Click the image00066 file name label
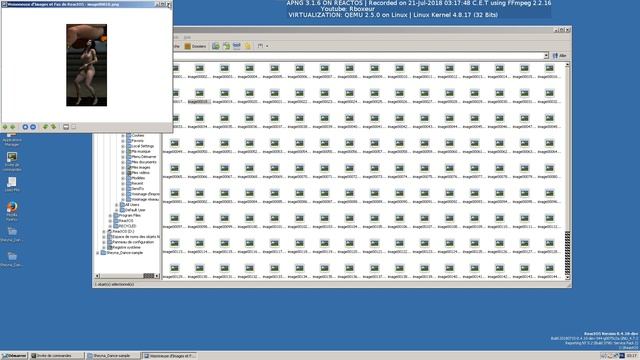This screenshot has width=640, height=360. pyautogui.click(x=199, y=177)
